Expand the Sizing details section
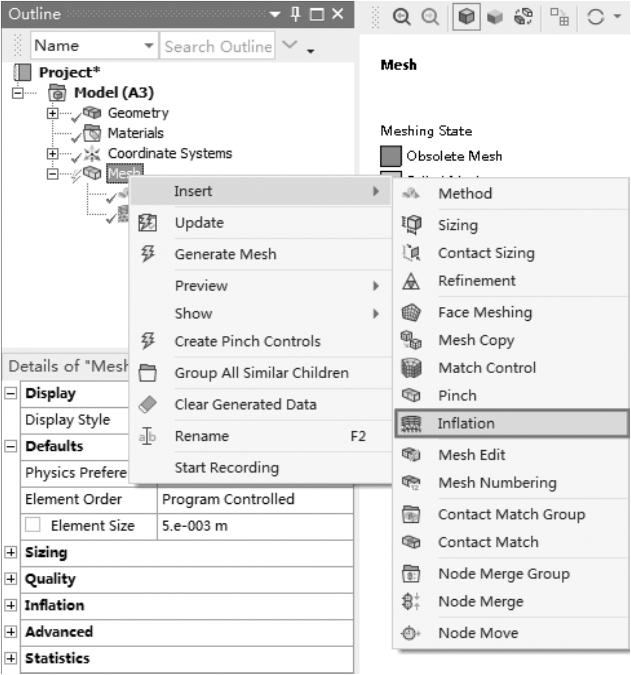631x675 pixels. (x=11, y=553)
